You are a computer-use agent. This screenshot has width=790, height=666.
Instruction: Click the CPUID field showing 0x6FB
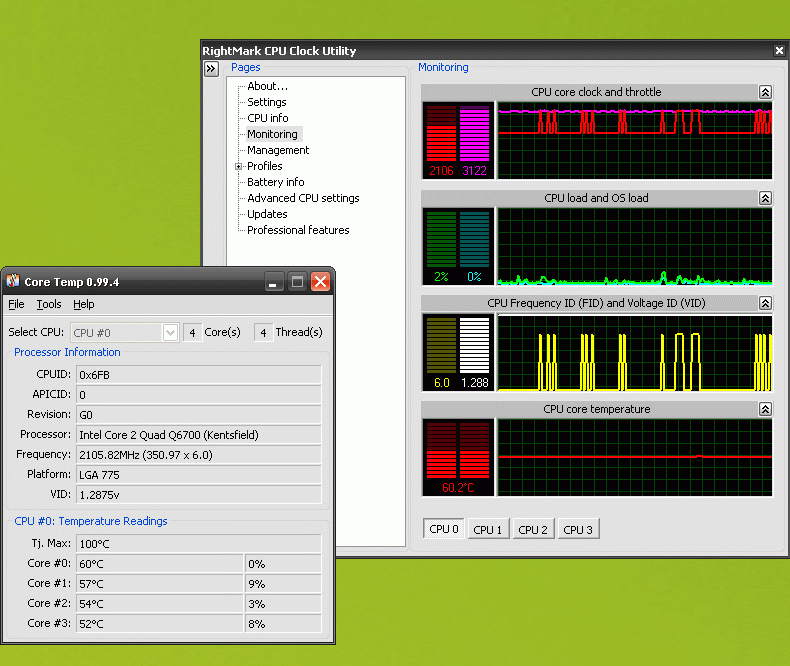click(199, 375)
